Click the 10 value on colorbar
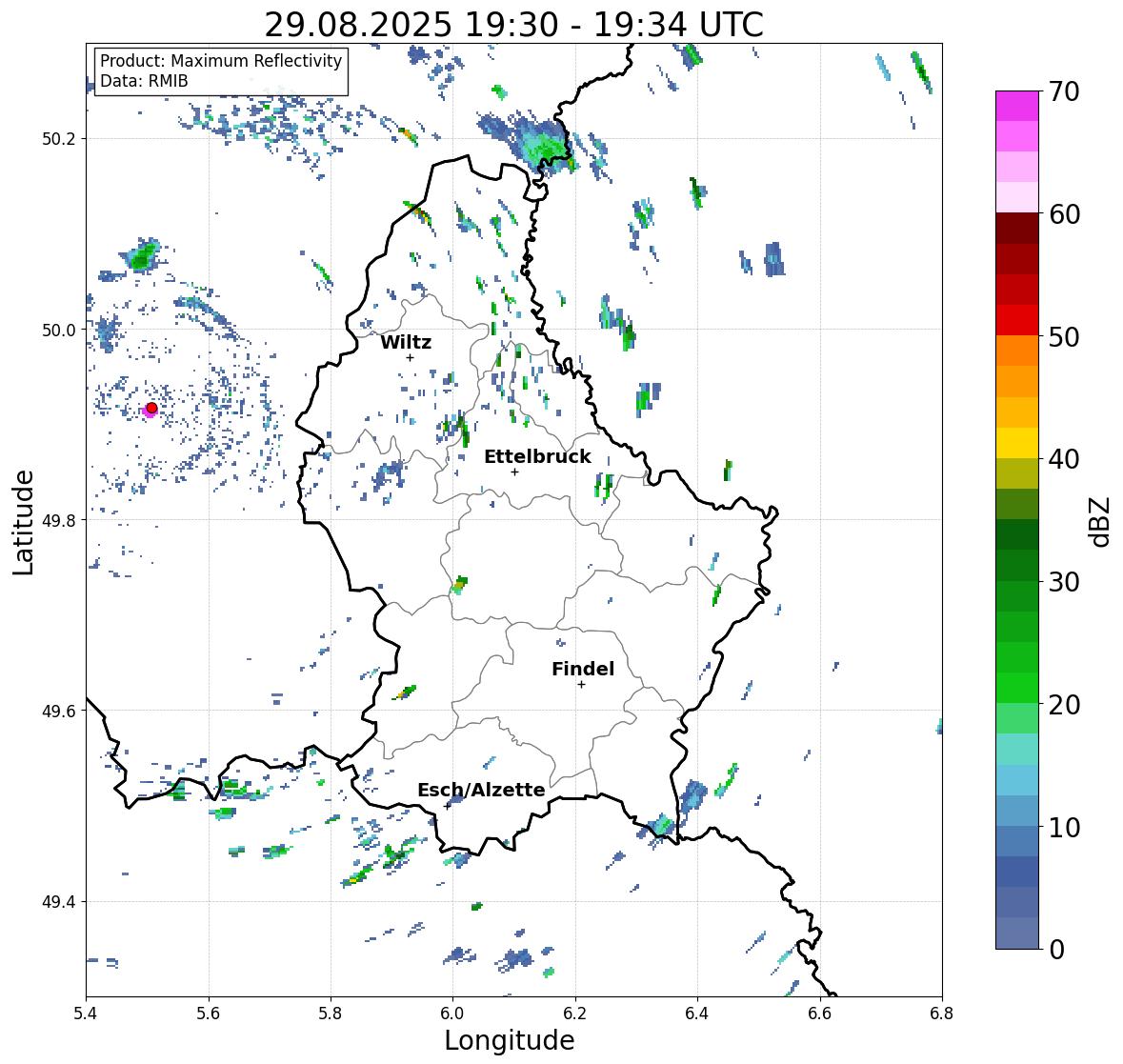1123x1064 pixels. pos(1064,827)
